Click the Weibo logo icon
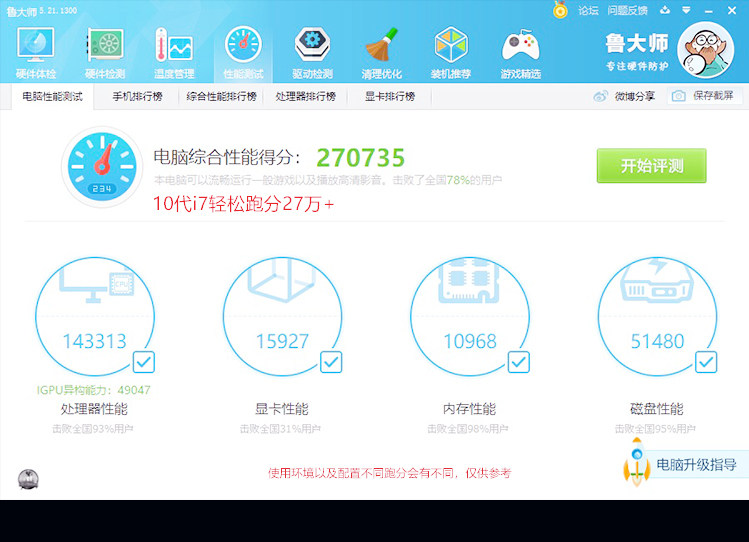Image resolution: width=749 pixels, height=542 pixels. [x=600, y=96]
